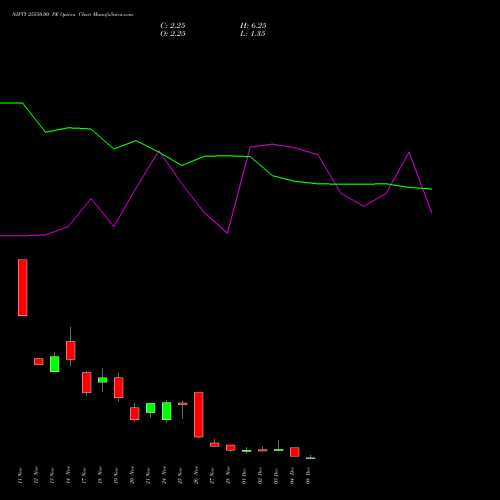Click the red candlestick for 04 Dec
The height and width of the screenshot is (500, 500).
click(295, 452)
